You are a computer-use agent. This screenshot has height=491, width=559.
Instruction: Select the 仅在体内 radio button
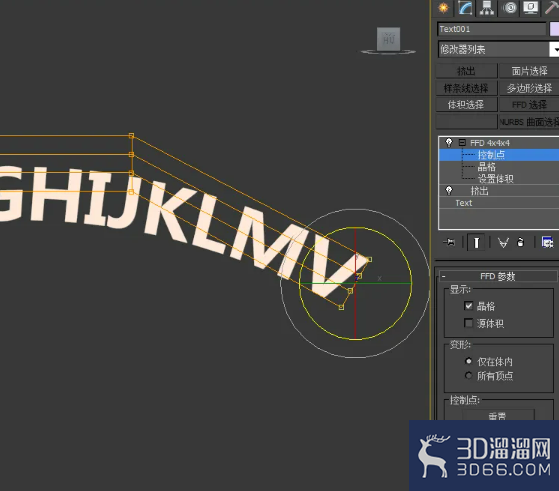pyautogui.click(x=468, y=361)
